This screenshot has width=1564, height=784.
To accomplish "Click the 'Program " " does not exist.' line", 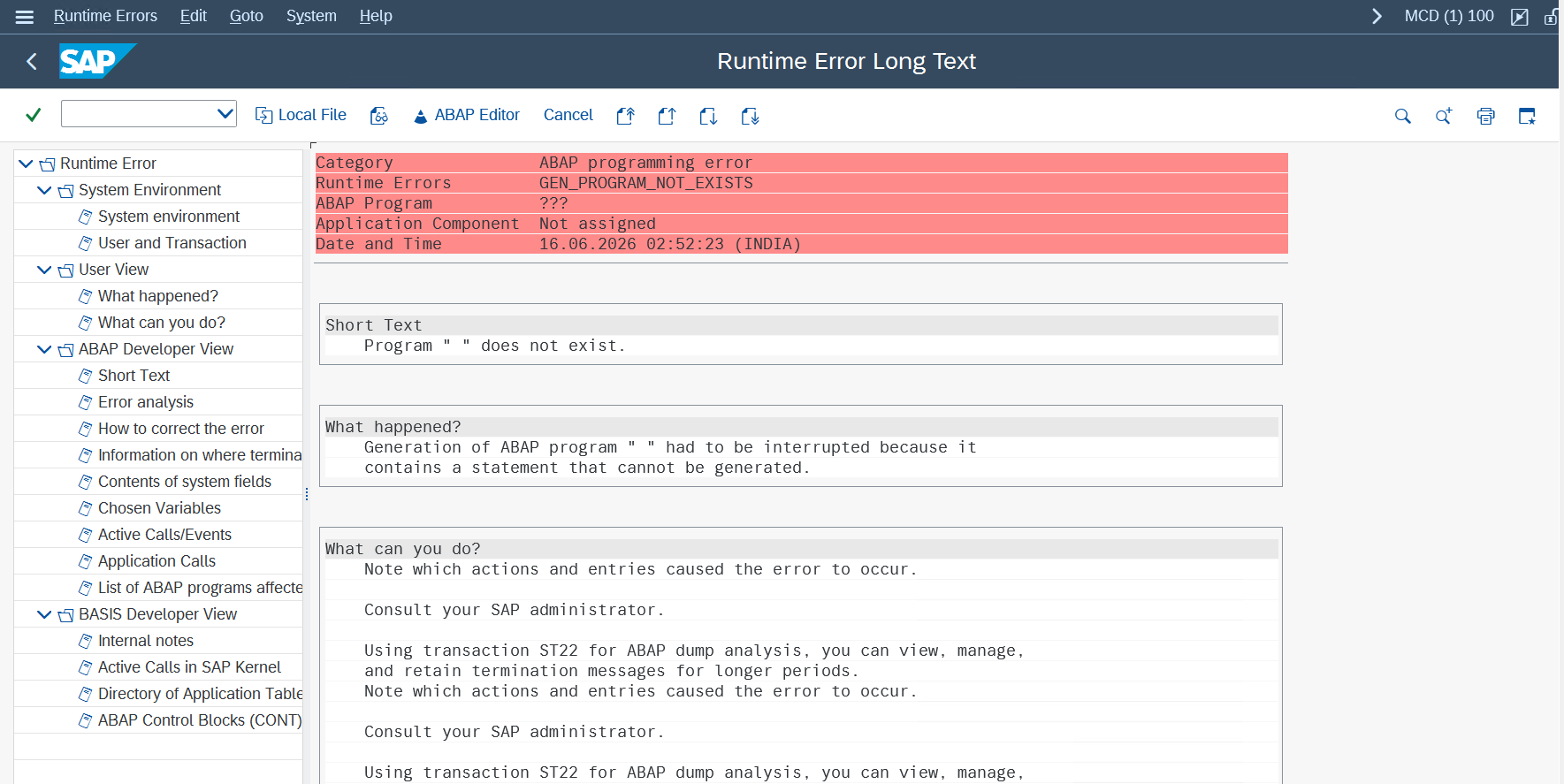I will tap(495, 346).
